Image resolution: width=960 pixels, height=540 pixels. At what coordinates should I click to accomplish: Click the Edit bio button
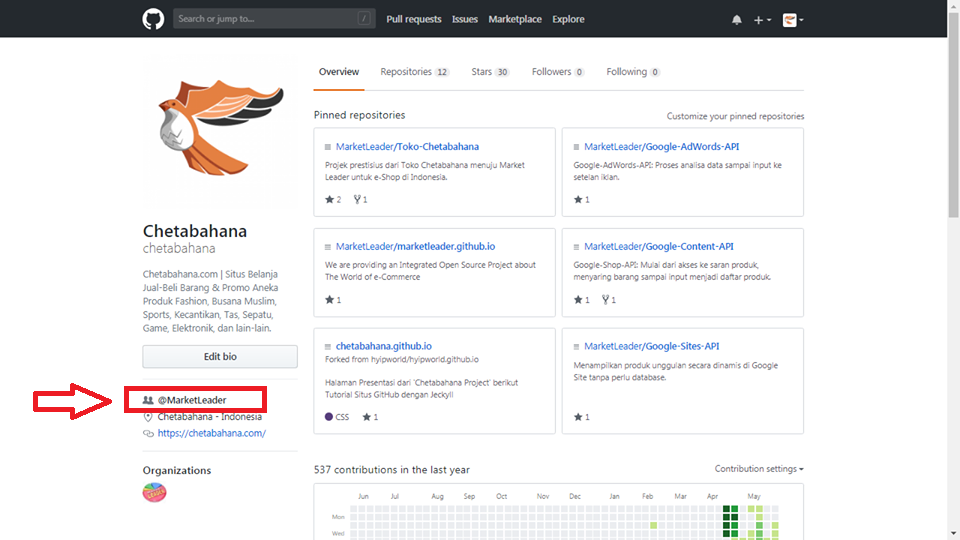(x=220, y=356)
